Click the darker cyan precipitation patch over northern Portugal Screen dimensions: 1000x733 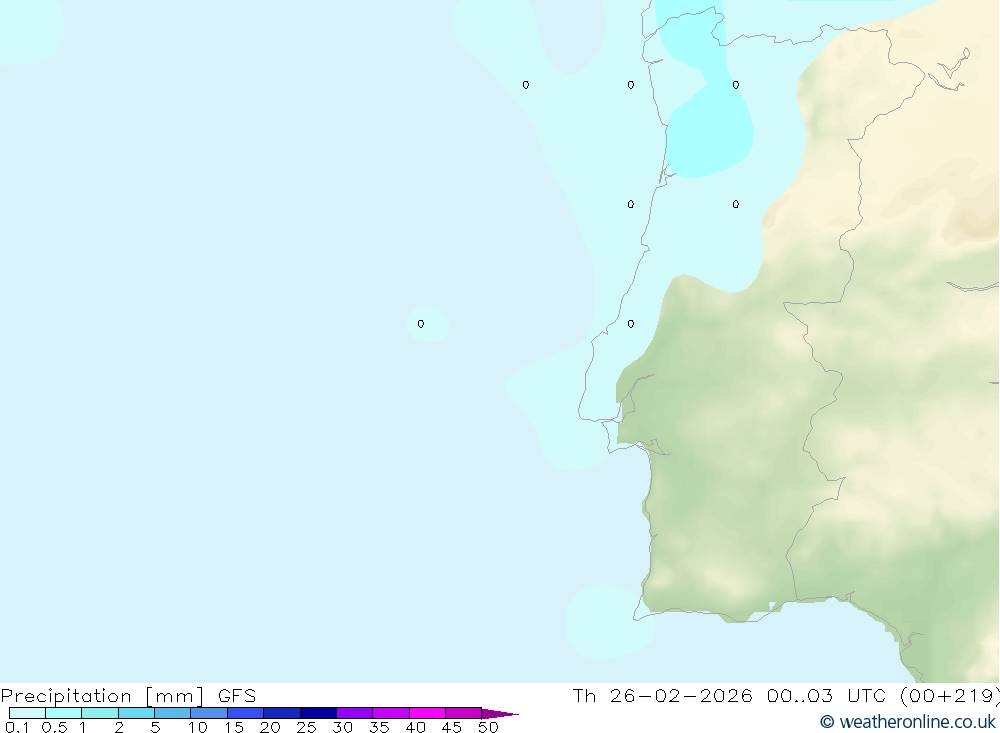click(x=709, y=133)
